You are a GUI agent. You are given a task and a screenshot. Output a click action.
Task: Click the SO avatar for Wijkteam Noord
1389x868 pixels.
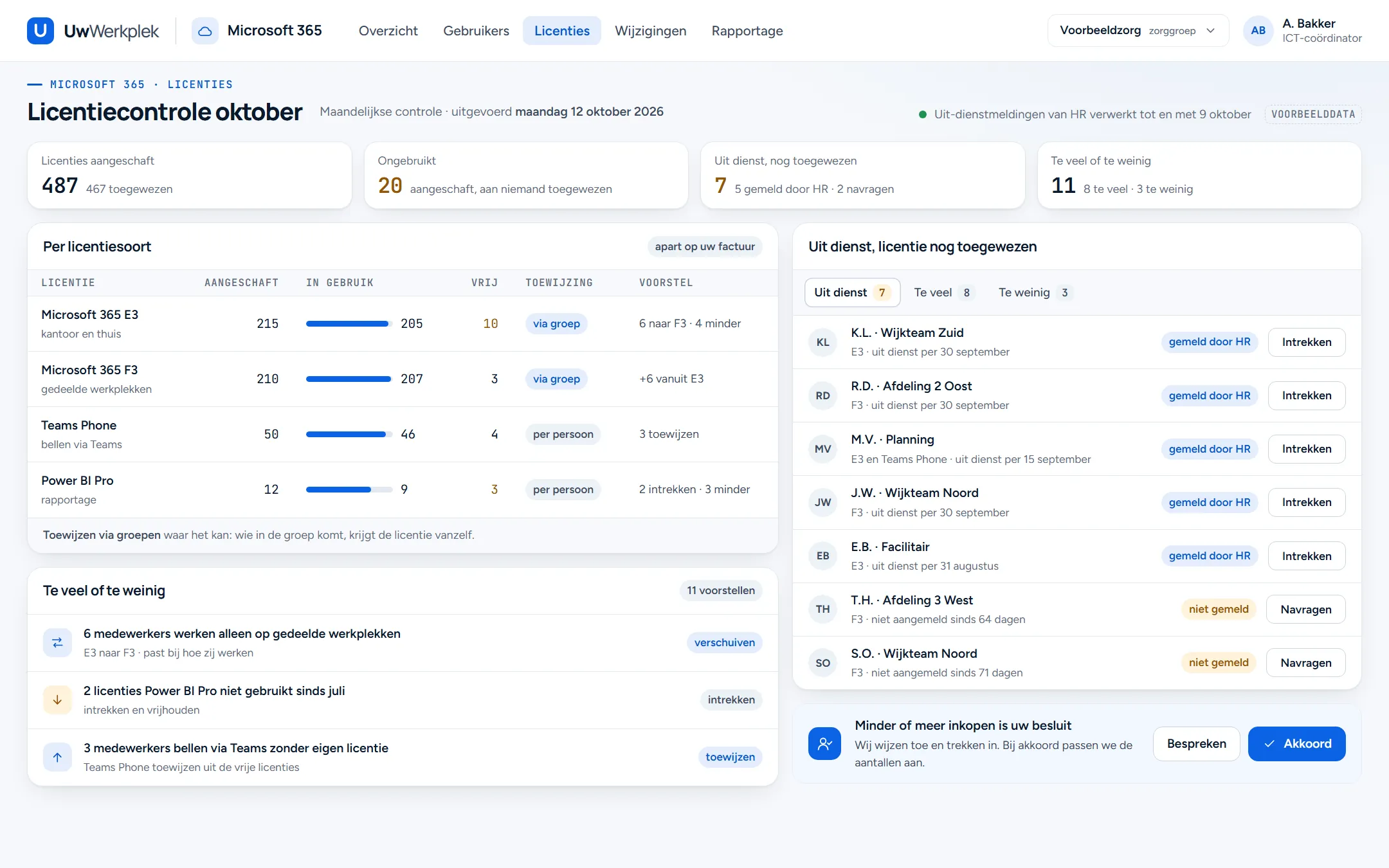coord(823,663)
